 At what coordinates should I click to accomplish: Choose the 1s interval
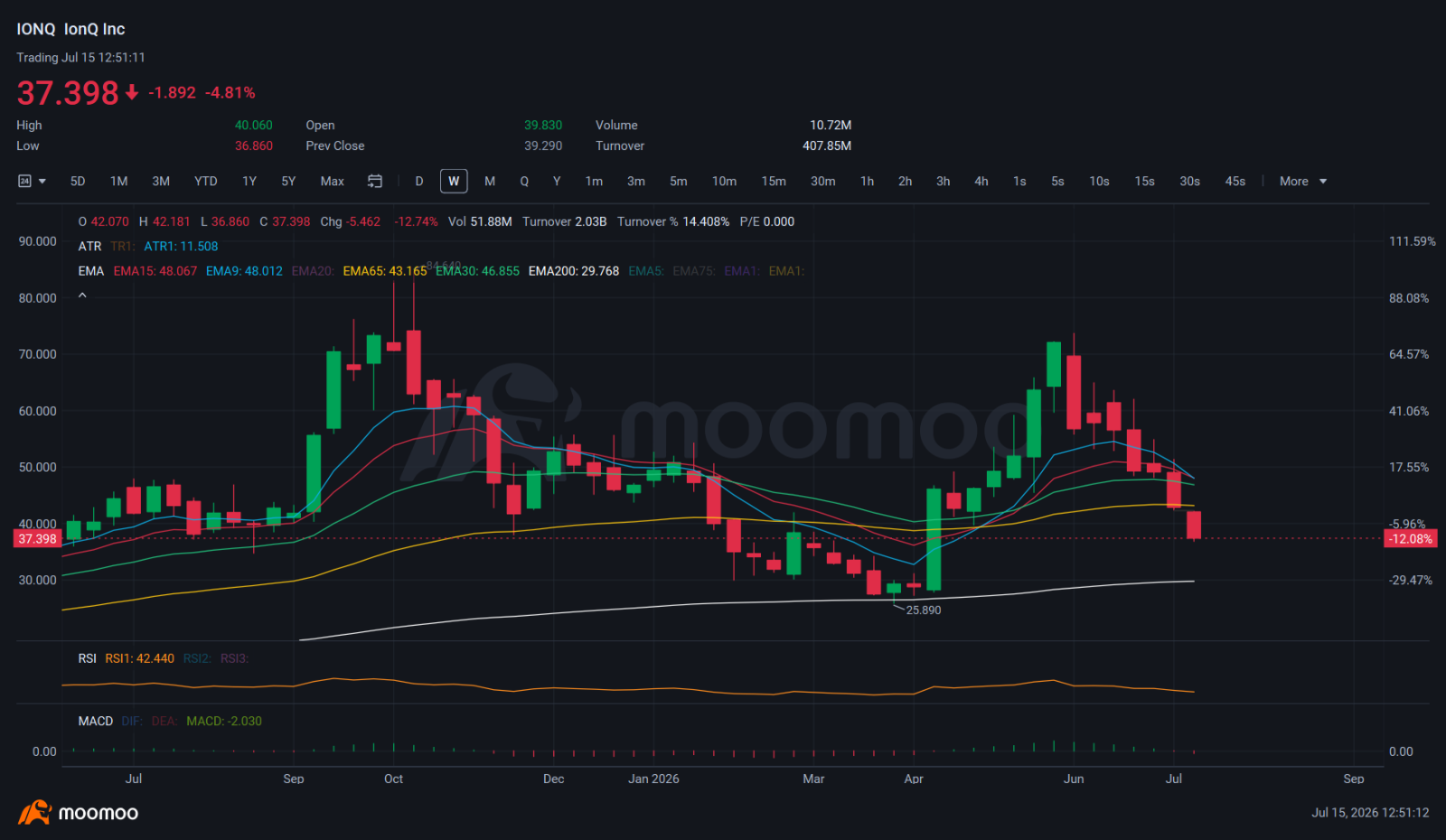click(x=1019, y=182)
